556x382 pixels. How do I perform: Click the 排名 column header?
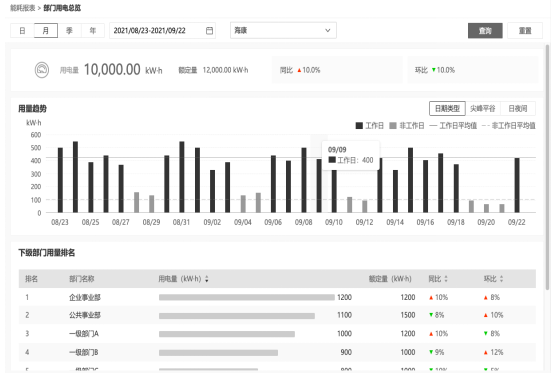click(31, 279)
